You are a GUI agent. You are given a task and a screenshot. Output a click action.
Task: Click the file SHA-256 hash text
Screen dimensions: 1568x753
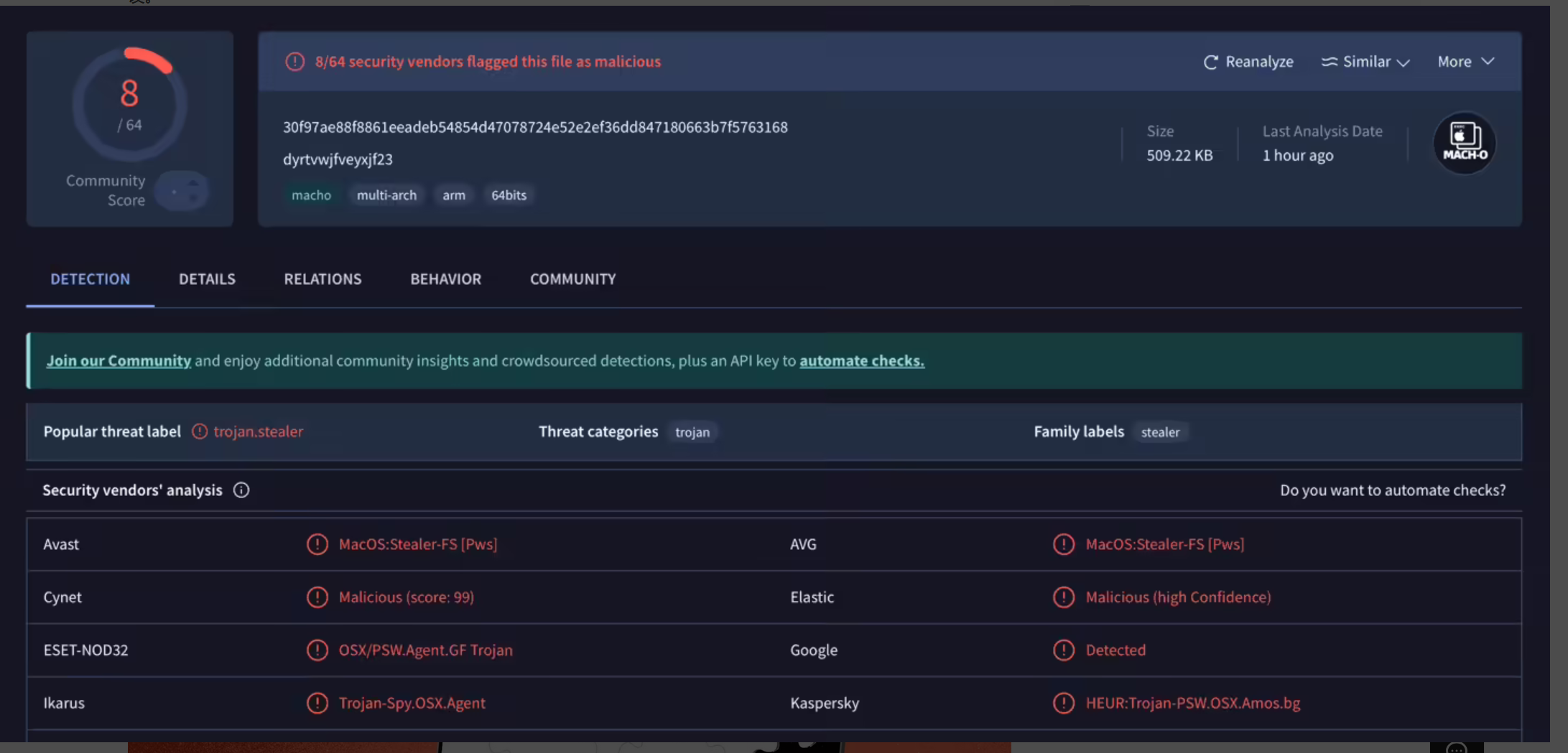click(x=535, y=128)
